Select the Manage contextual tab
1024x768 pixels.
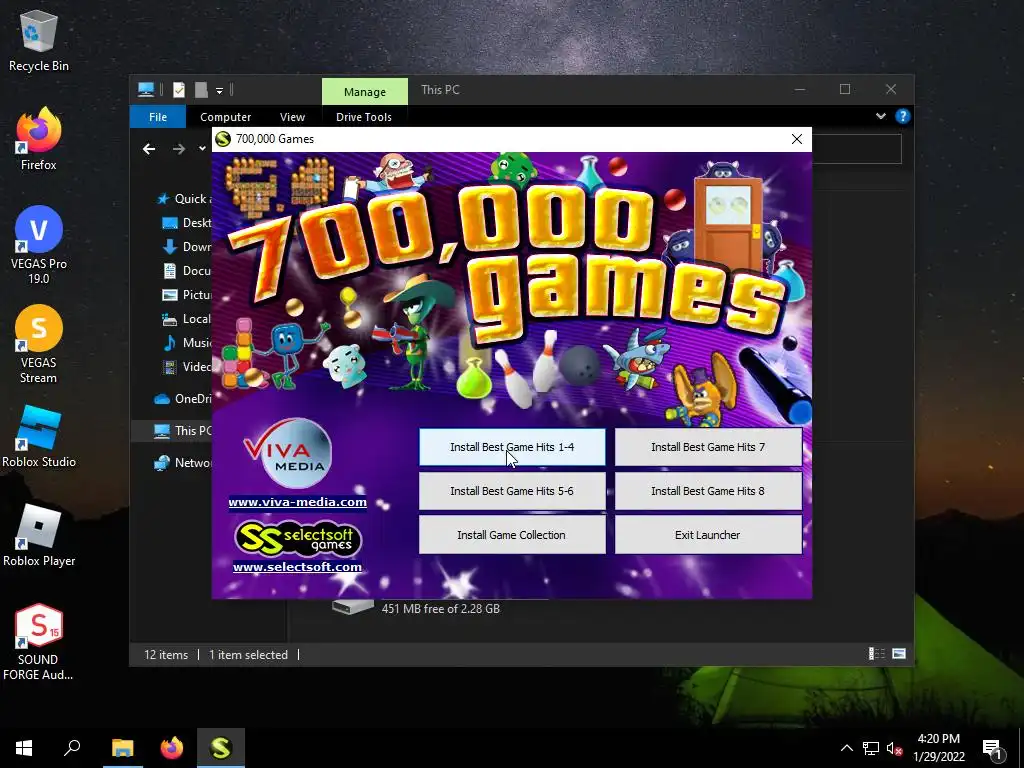[364, 91]
